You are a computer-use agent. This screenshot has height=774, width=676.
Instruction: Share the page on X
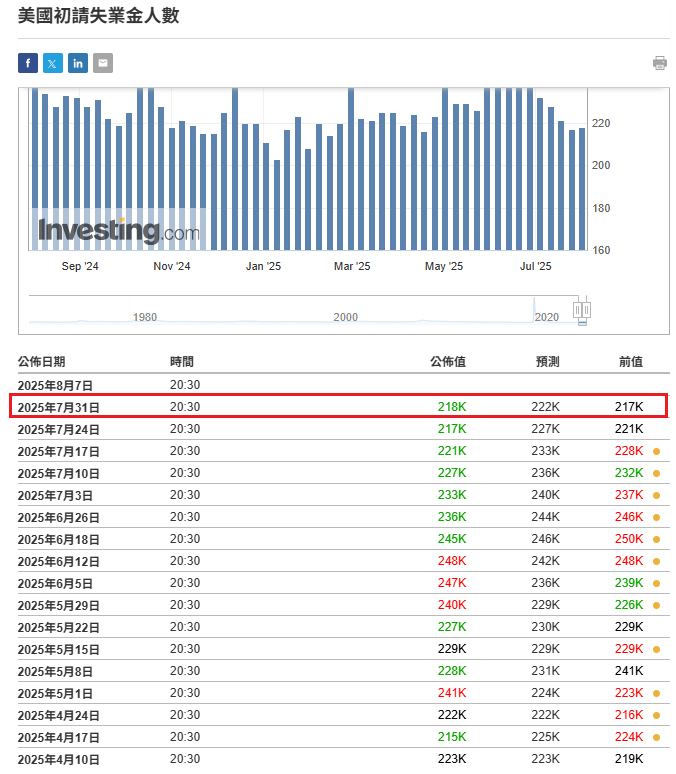[x=53, y=63]
